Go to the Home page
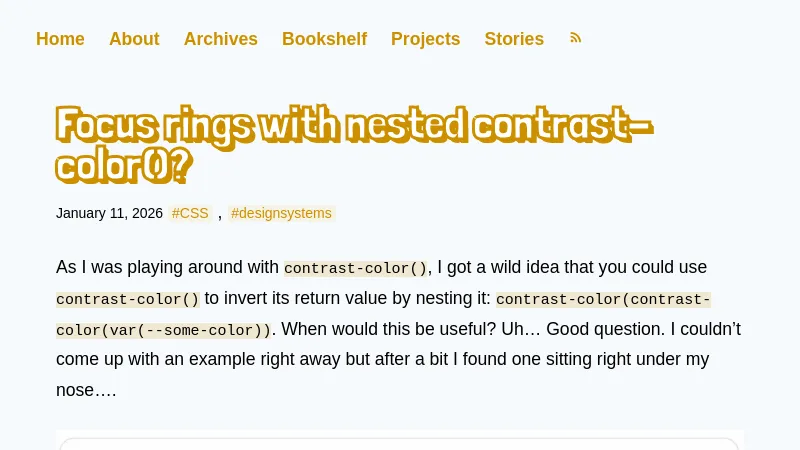This screenshot has height=450, width=800. coord(60,39)
